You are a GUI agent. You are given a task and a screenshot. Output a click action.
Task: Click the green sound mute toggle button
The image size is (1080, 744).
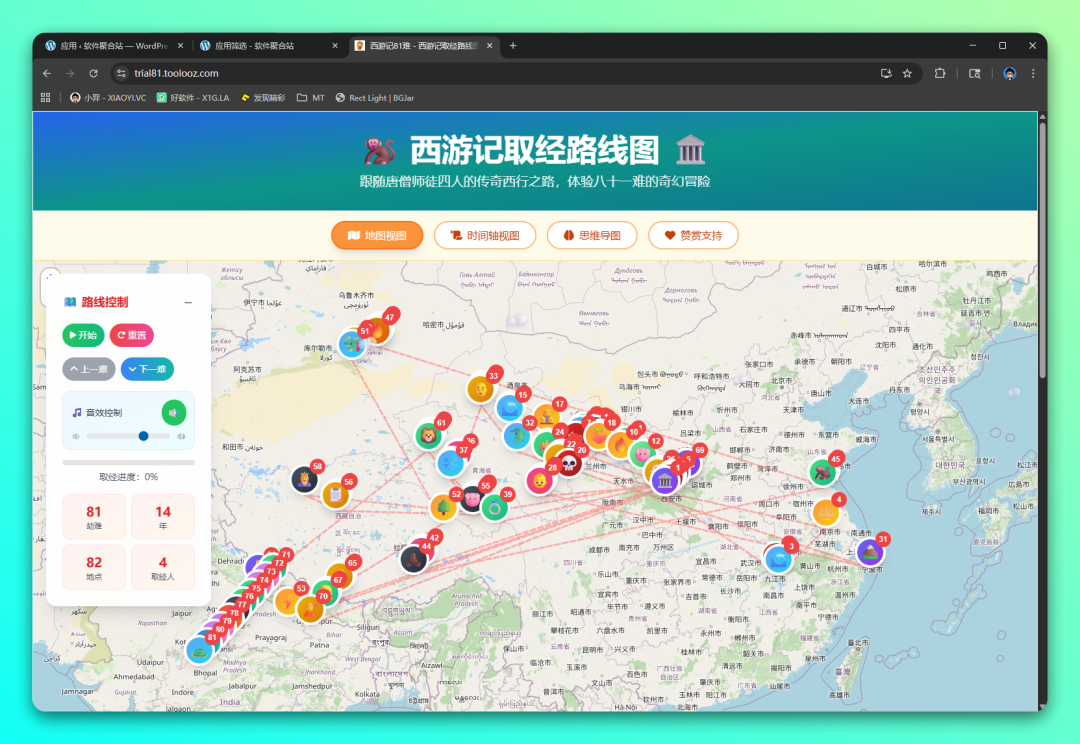173,412
